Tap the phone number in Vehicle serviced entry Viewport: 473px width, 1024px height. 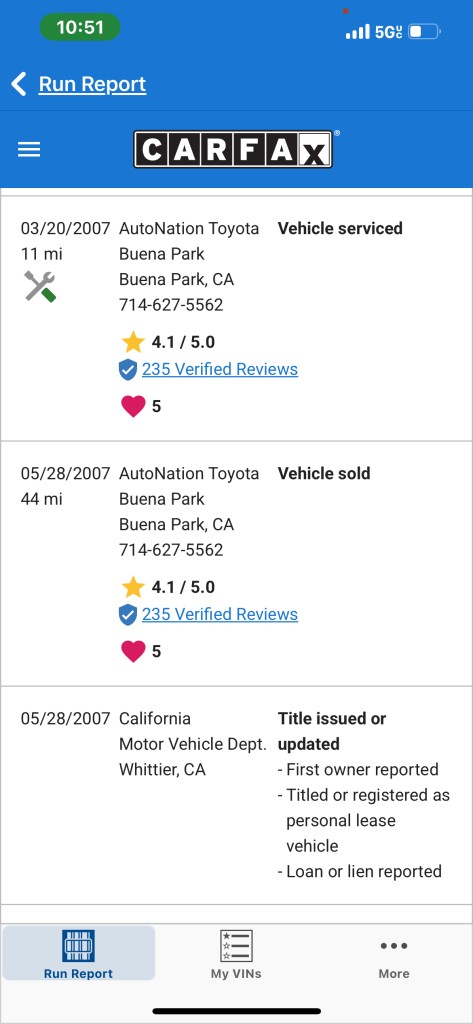pos(171,305)
